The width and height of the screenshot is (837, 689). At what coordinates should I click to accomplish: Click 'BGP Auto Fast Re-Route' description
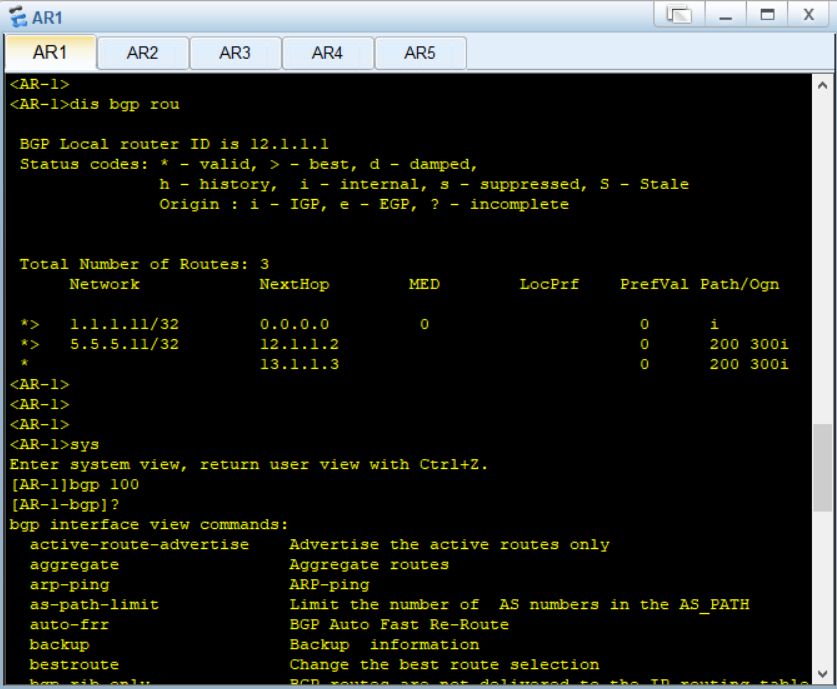click(399, 624)
